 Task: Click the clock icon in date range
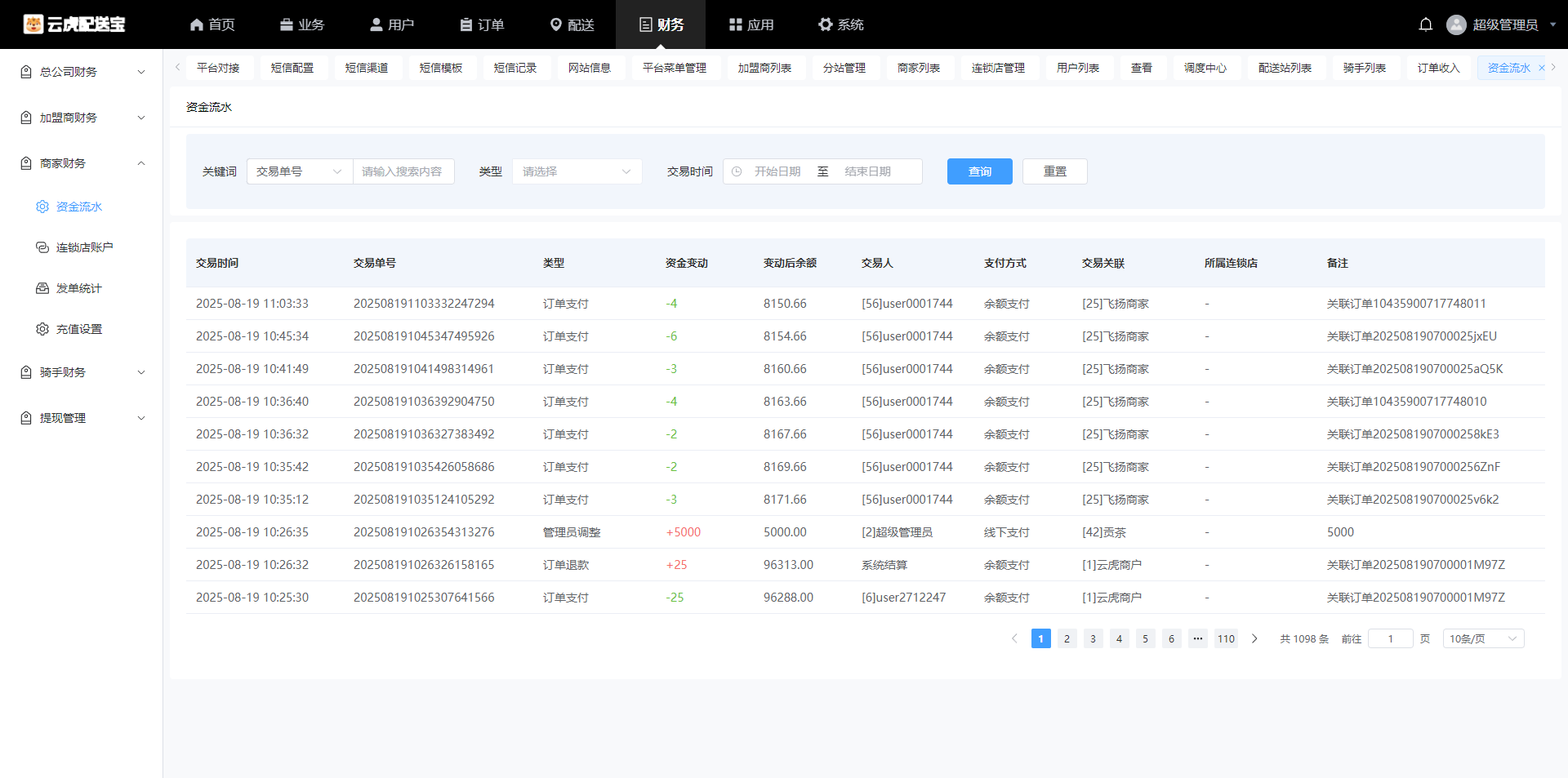click(737, 171)
